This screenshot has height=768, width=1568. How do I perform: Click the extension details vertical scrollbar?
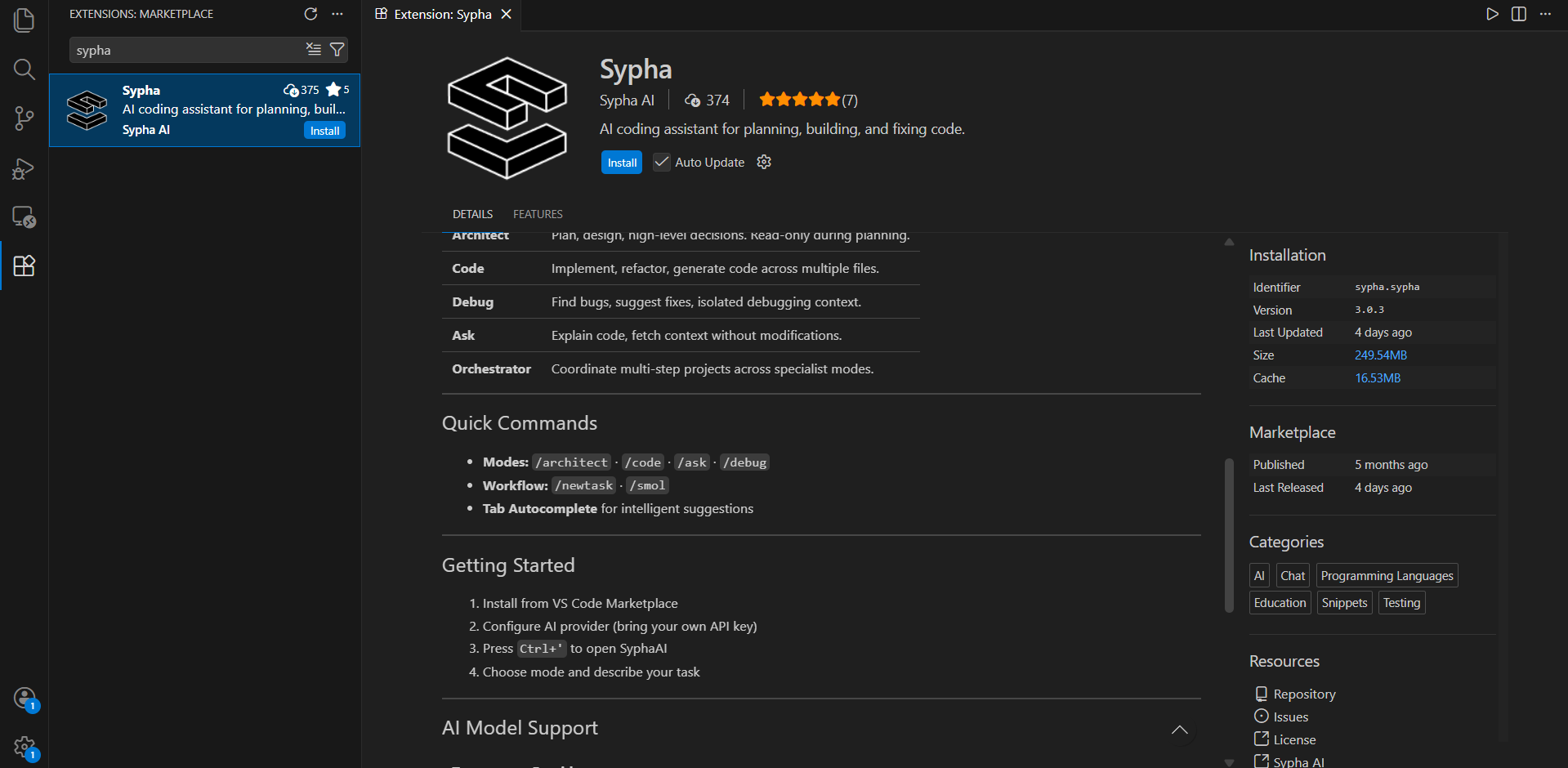pyautogui.click(x=1229, y=535)
